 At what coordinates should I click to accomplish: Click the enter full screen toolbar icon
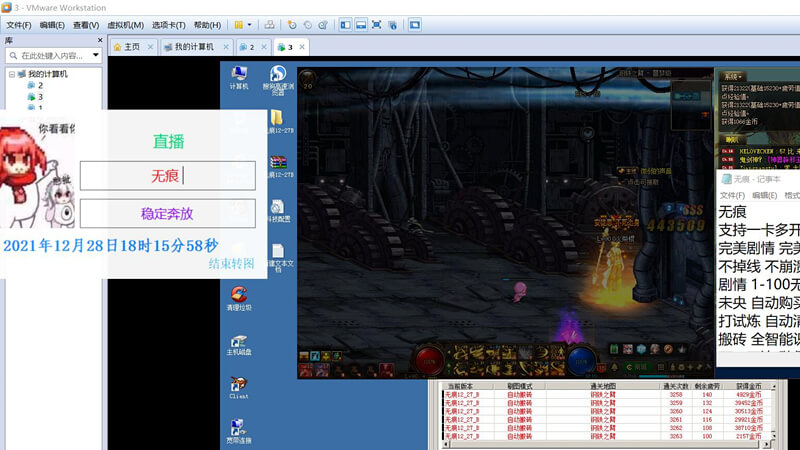point(377,24)
